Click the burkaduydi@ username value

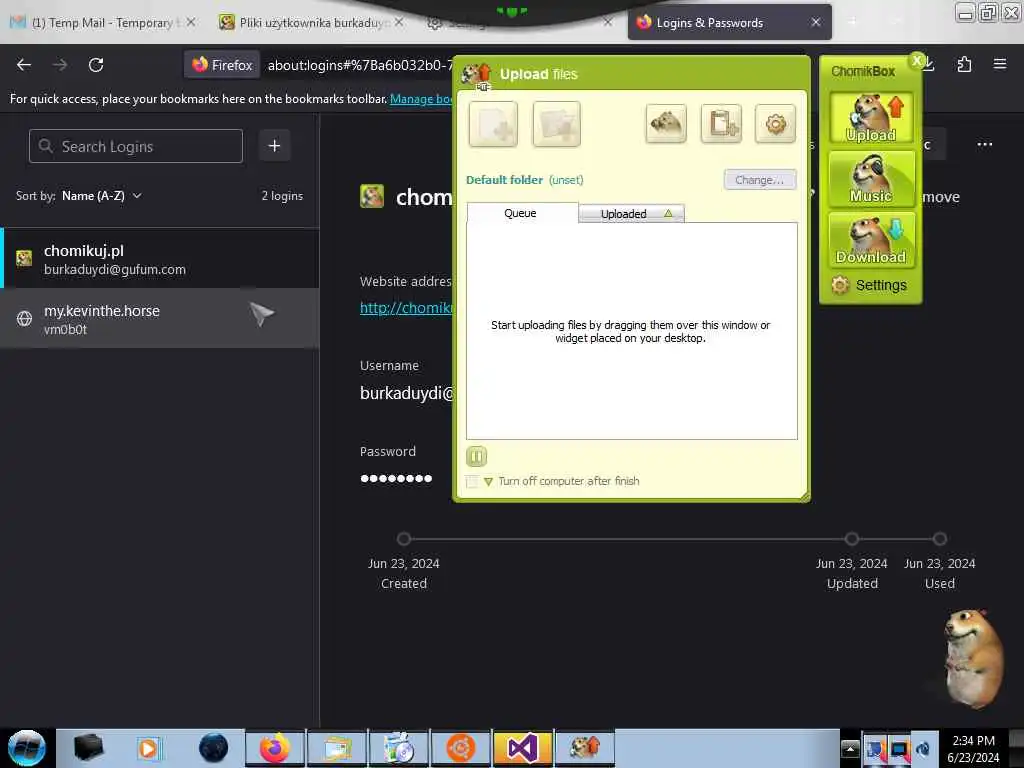pos(406,393)
